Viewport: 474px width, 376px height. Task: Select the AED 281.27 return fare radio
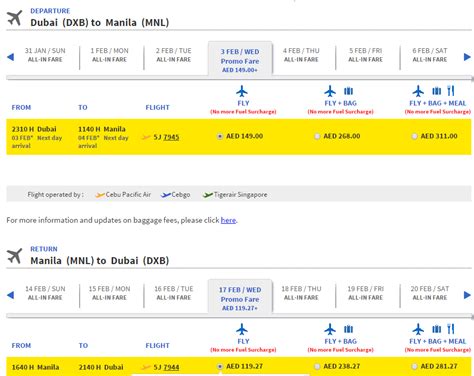click(414, 367)
